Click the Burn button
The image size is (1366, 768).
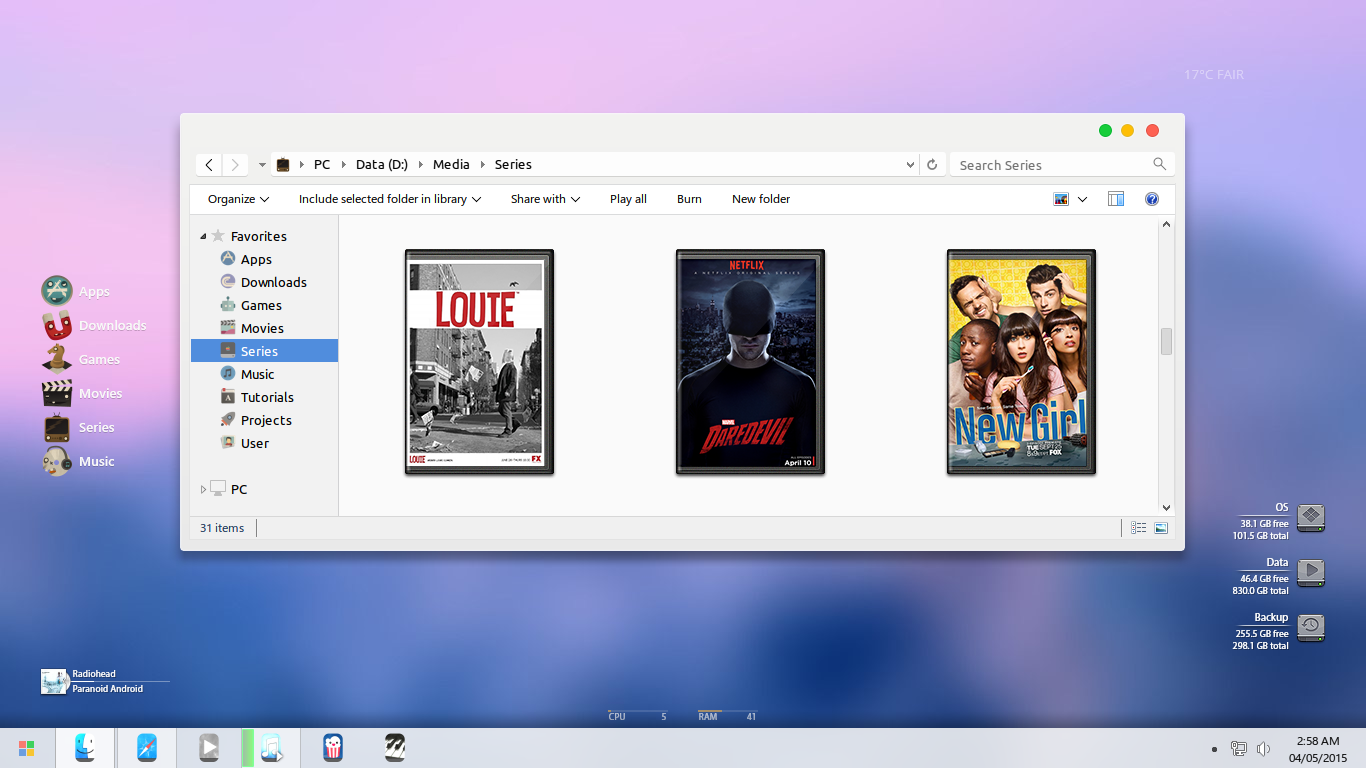coord(689,199)
